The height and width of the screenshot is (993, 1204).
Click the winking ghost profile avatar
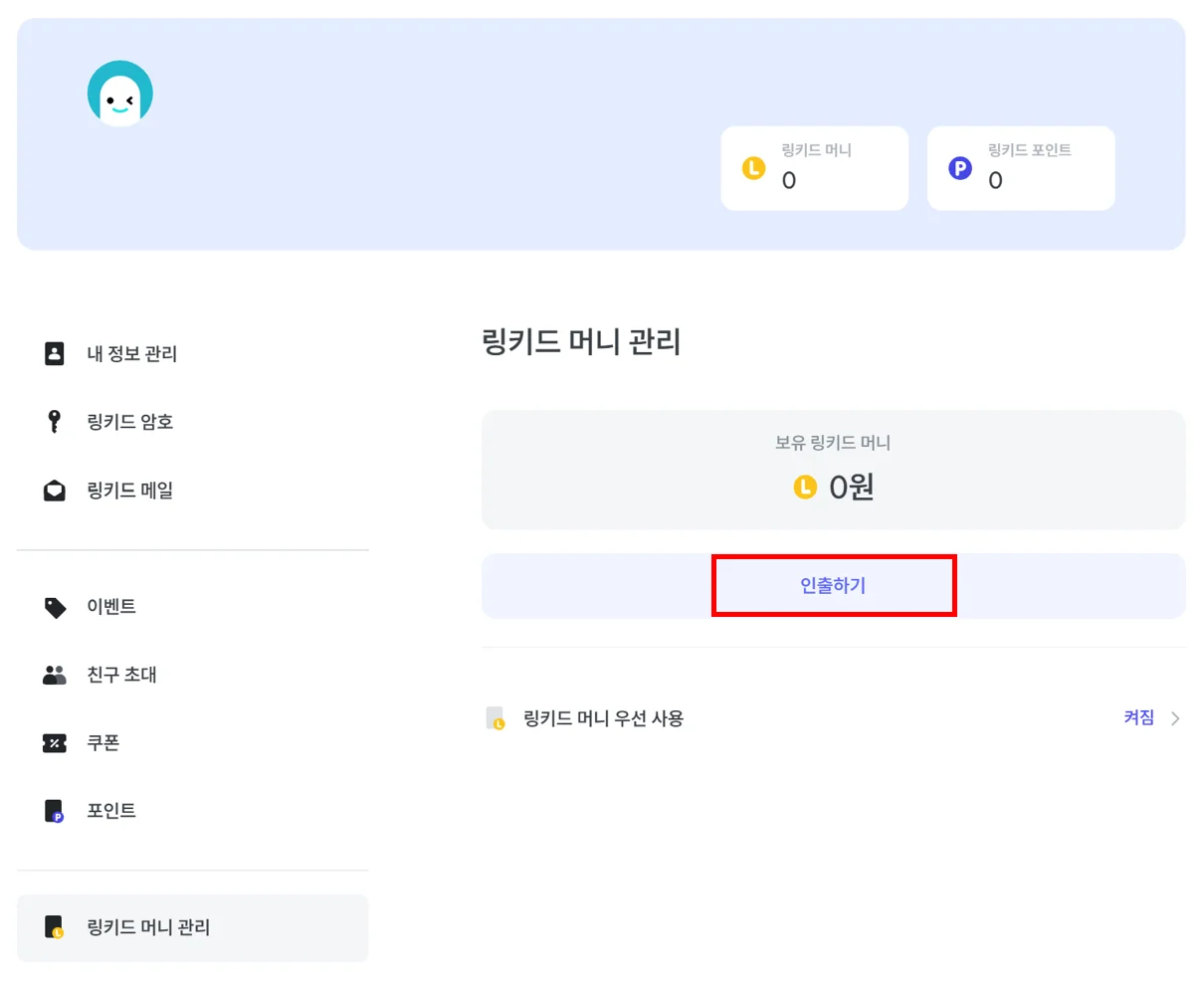coord(120,95)
